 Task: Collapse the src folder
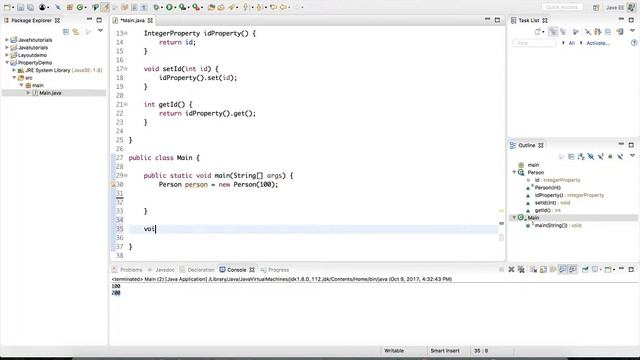tap(14, 78)
